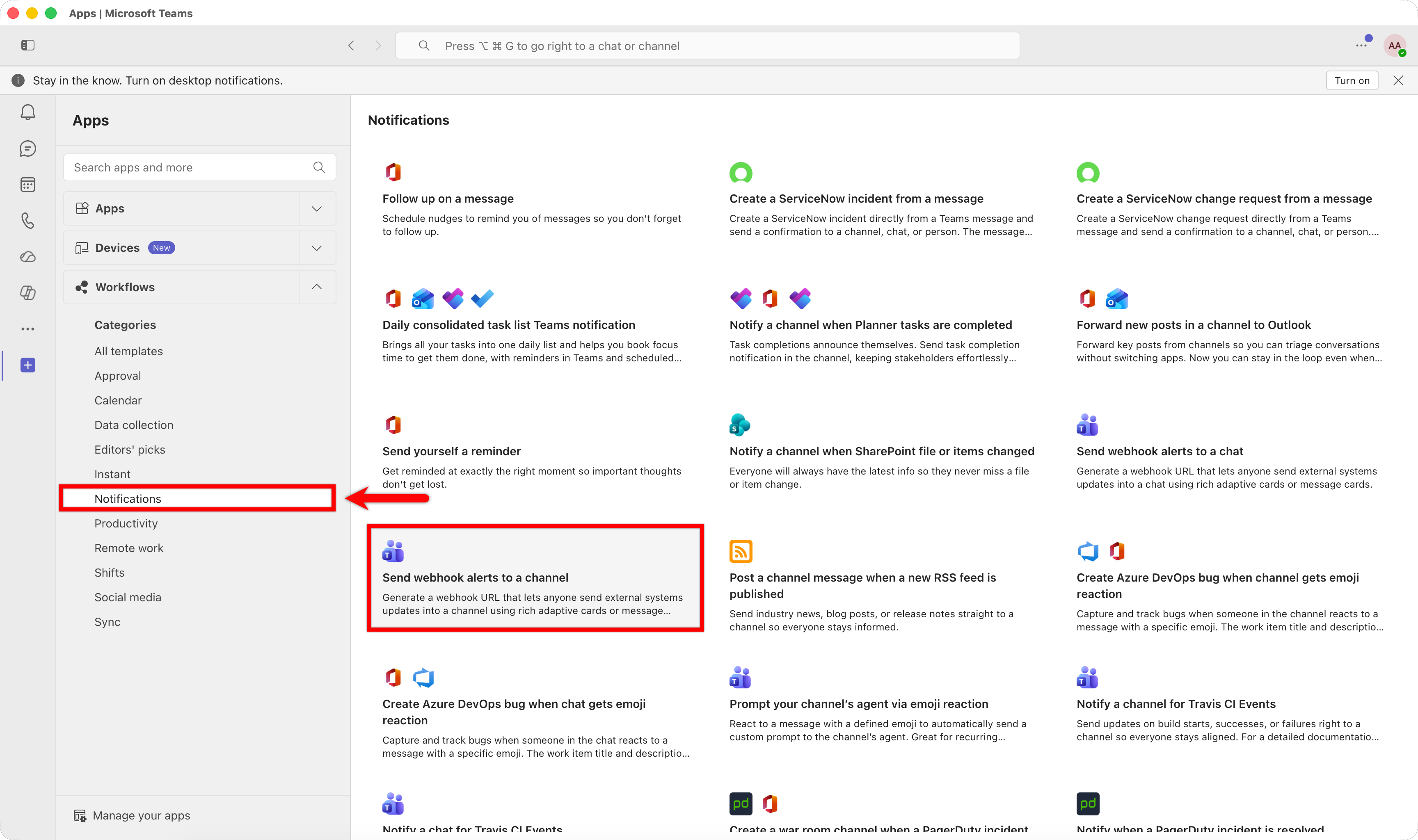Click the magnifier icon in Search apps field
1418x840 pixels.
pos(319,167)
